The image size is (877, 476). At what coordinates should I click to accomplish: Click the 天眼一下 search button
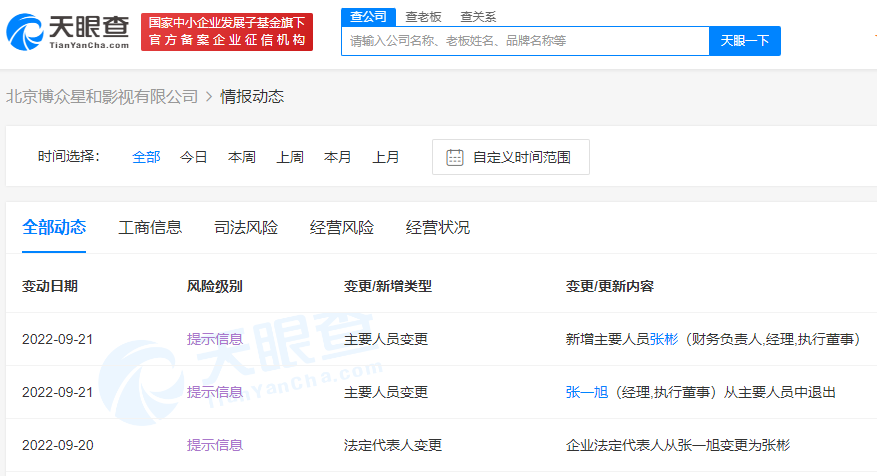tap(744, 41)
